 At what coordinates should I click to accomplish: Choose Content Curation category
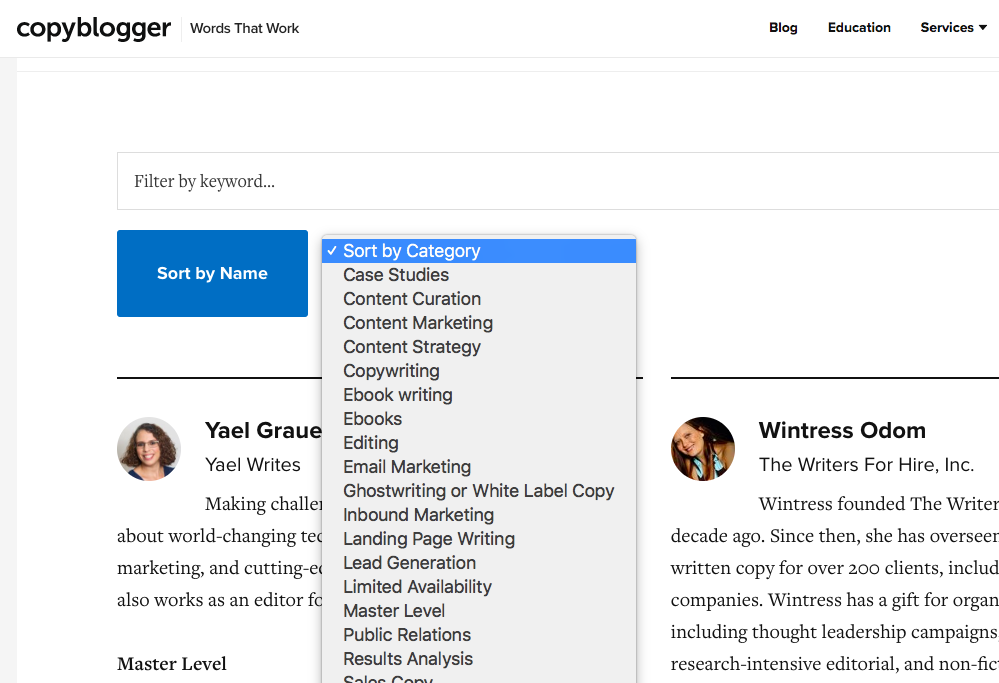[412, 299]
